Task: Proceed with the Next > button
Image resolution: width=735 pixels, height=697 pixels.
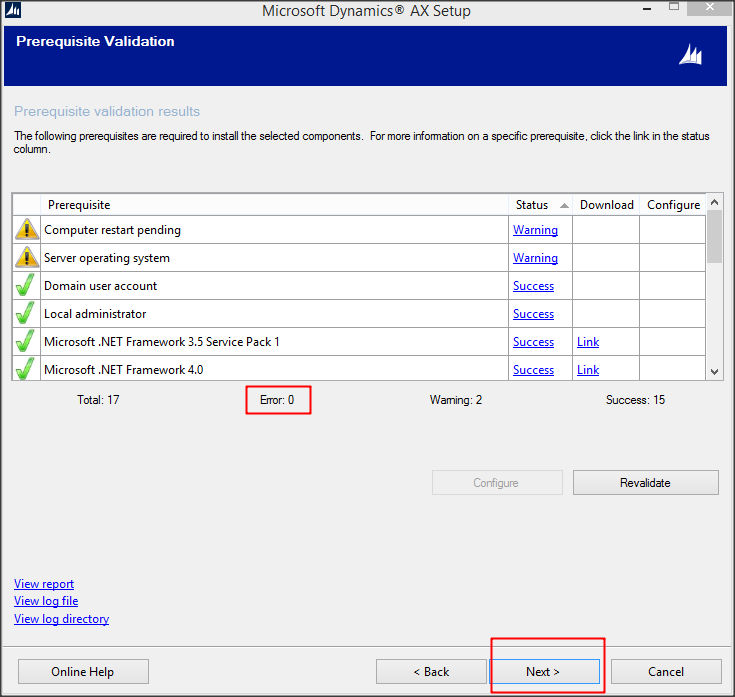Action: tap(545, 672)
